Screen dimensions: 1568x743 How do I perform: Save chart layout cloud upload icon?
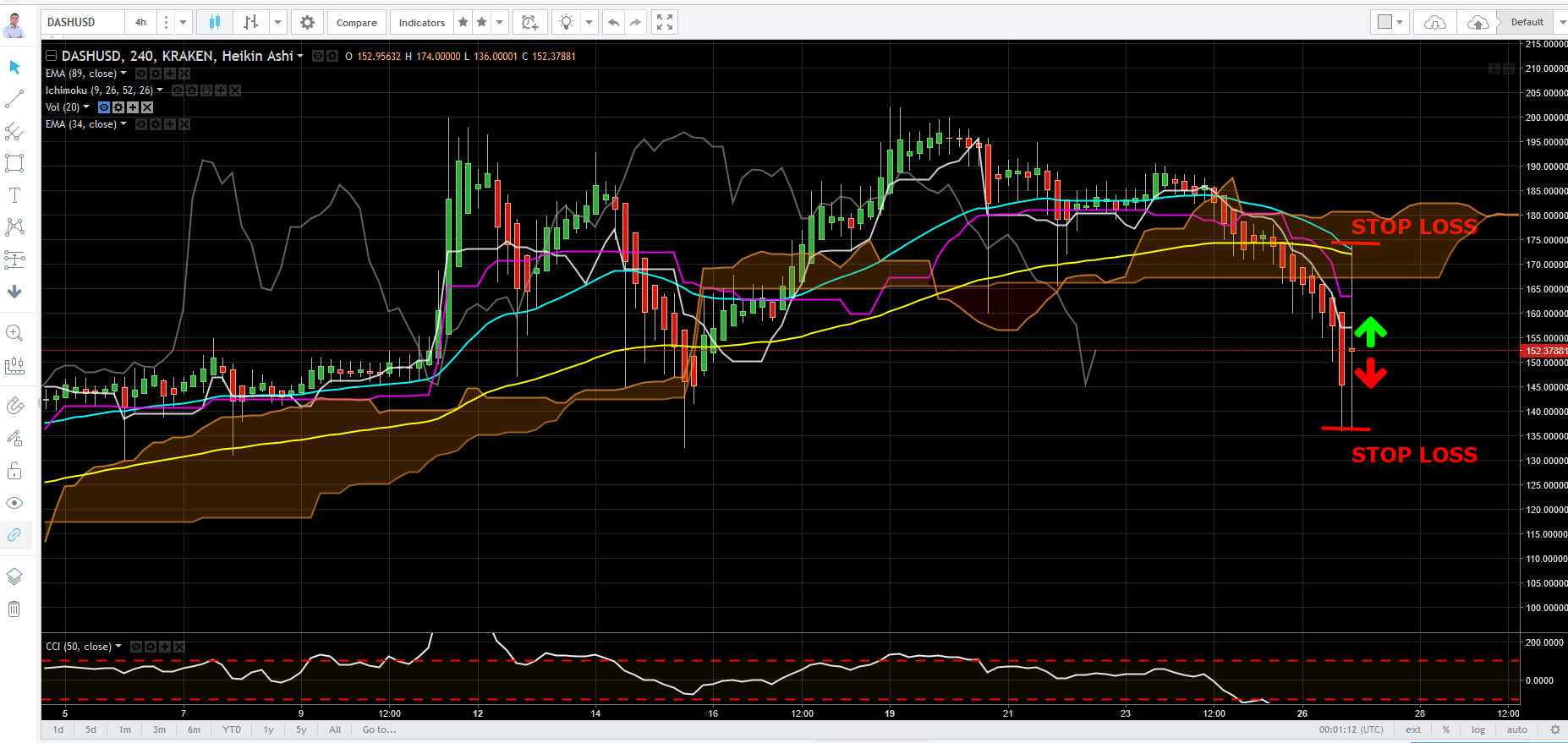1478,22
